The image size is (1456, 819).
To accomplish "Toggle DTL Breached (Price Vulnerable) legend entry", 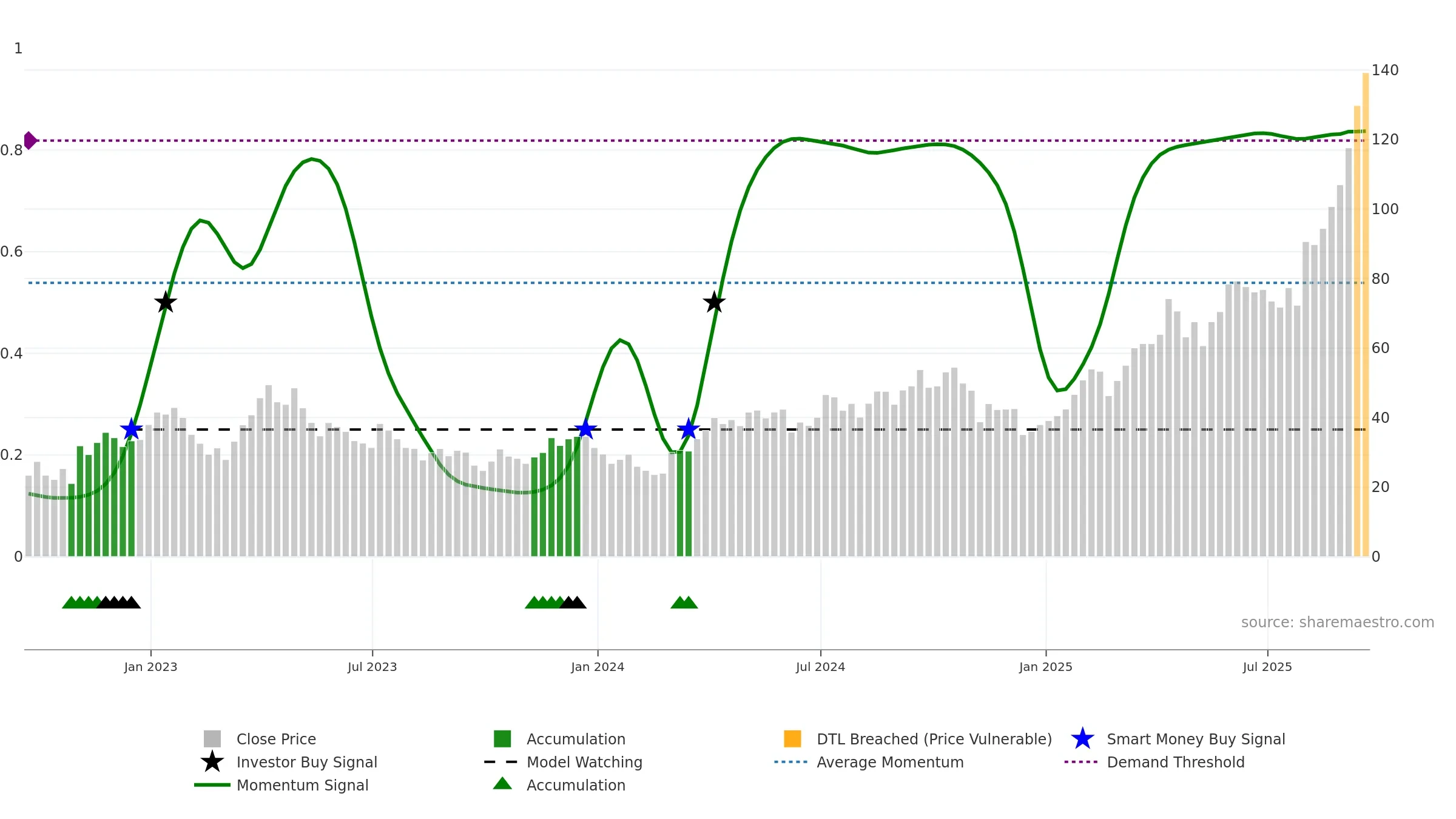I will tap(934, 739).
